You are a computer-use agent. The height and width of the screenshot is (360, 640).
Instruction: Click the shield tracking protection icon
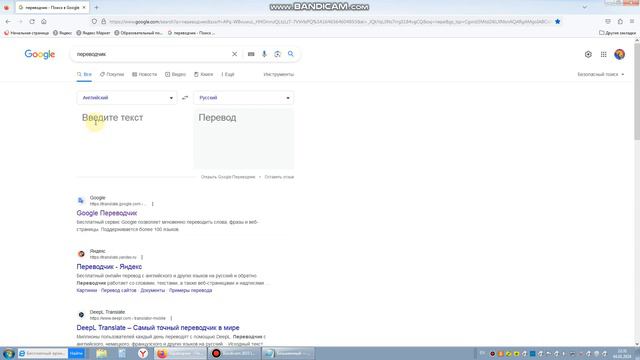pos(94,22)
